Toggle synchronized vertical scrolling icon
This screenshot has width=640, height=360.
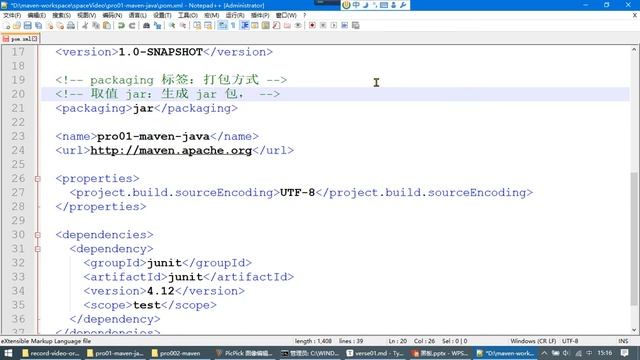tap(197, 25)
